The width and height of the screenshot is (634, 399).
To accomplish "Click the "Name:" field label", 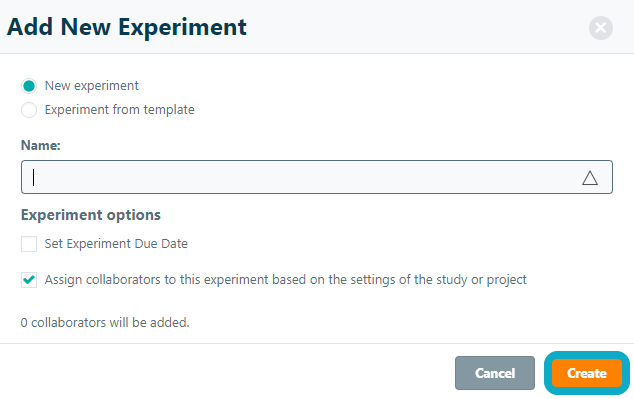I will 40,145.
